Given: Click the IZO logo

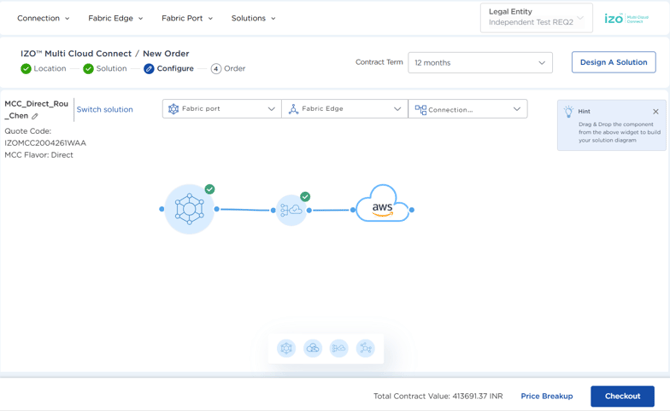Looking at the screenshot, I should 626,18.
